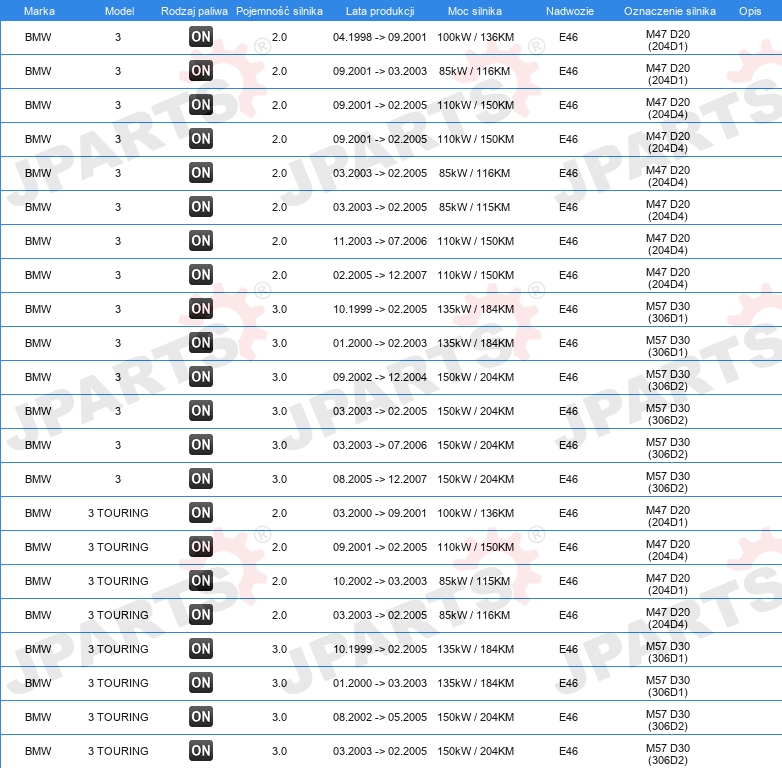Select the date cell 03.2003 -> 07.2006
The image size is (782, 768).
pyautogui.click(x=380, y=445)
